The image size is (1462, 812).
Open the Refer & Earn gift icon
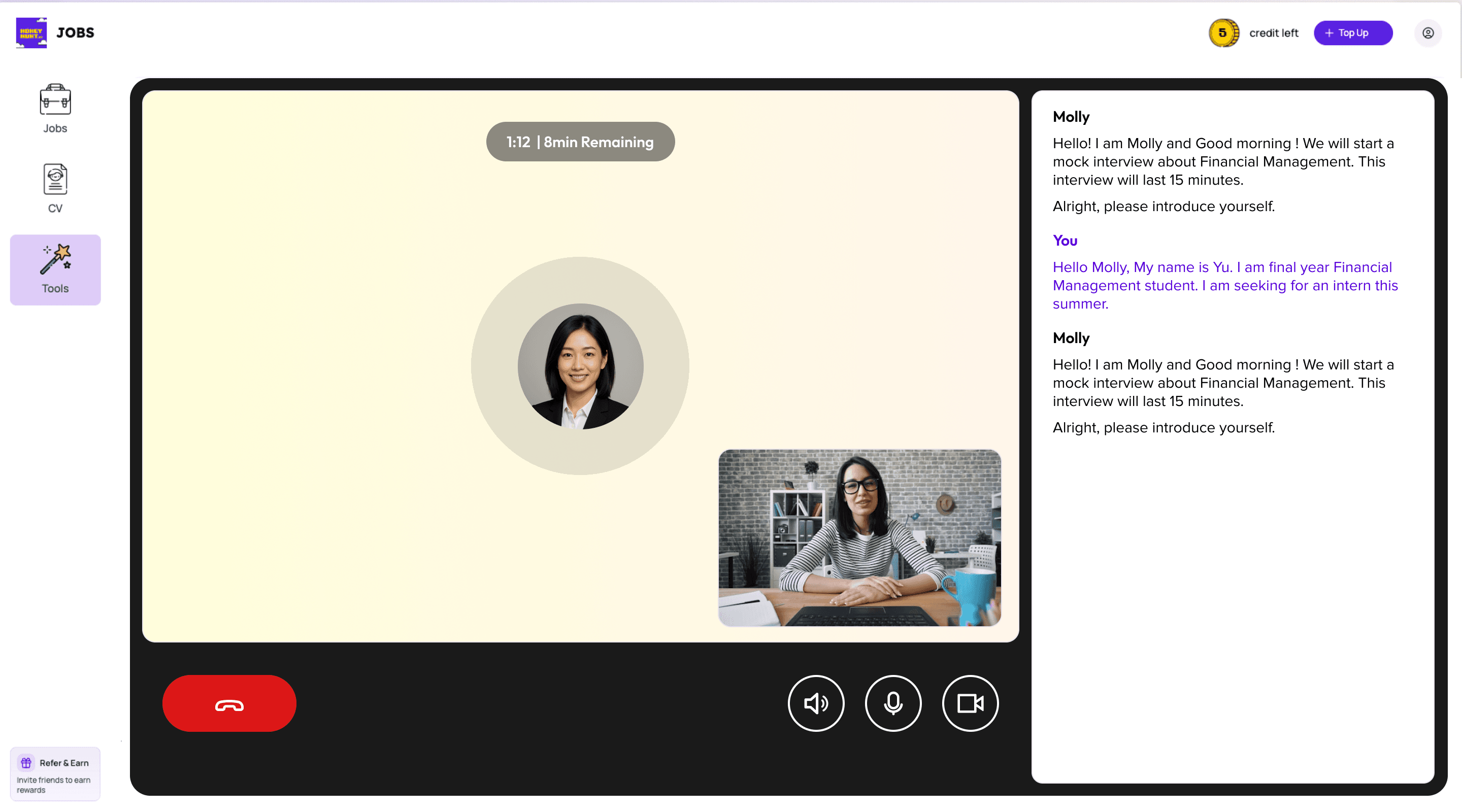pos(25,762)
